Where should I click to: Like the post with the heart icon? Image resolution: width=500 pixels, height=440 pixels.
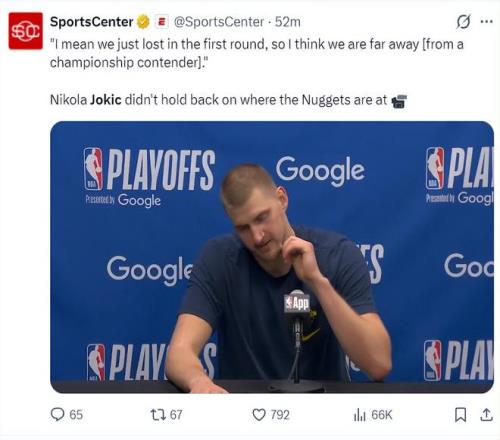click(x=259, y=415)
